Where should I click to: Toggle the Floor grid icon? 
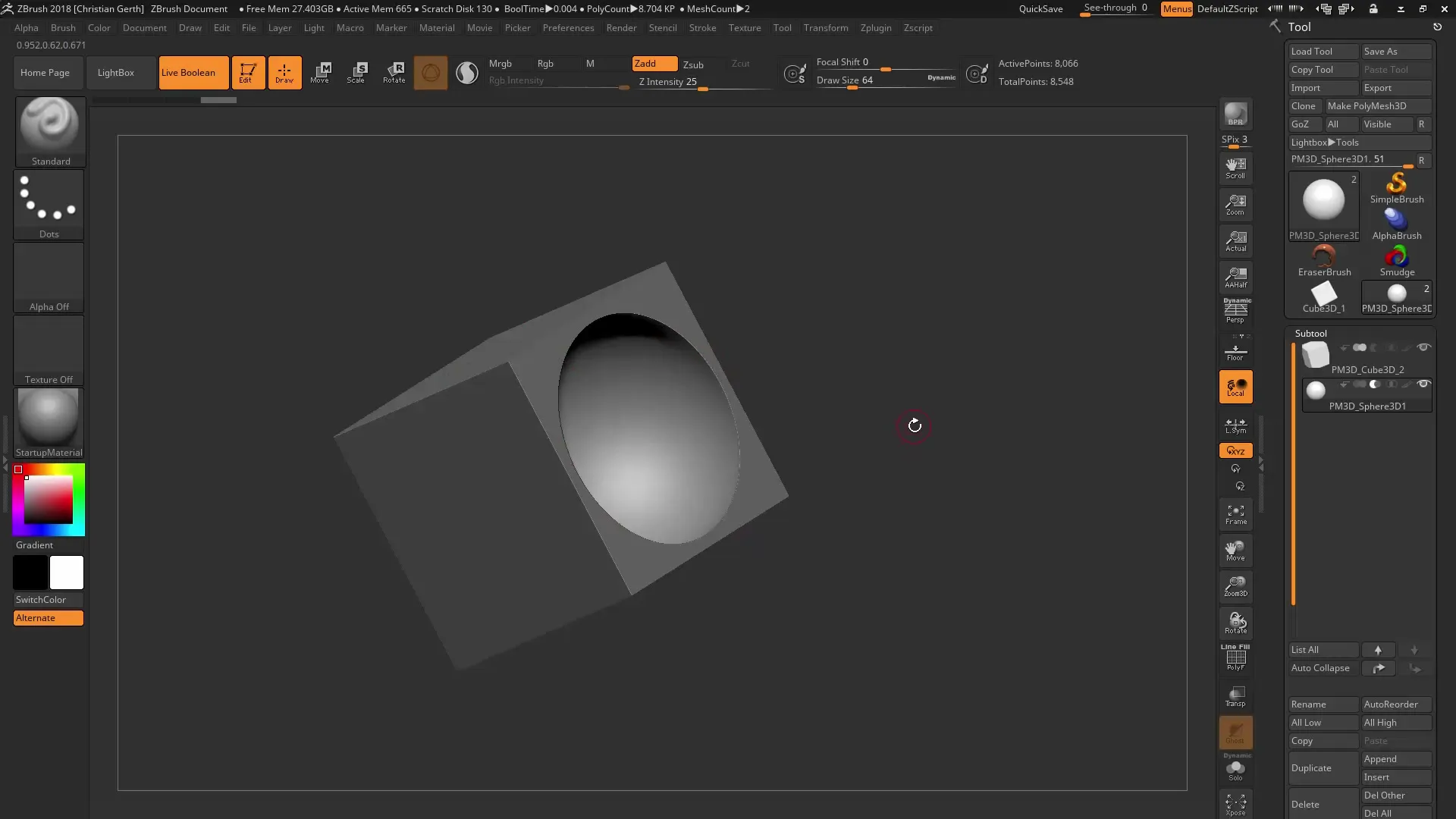1235,352
